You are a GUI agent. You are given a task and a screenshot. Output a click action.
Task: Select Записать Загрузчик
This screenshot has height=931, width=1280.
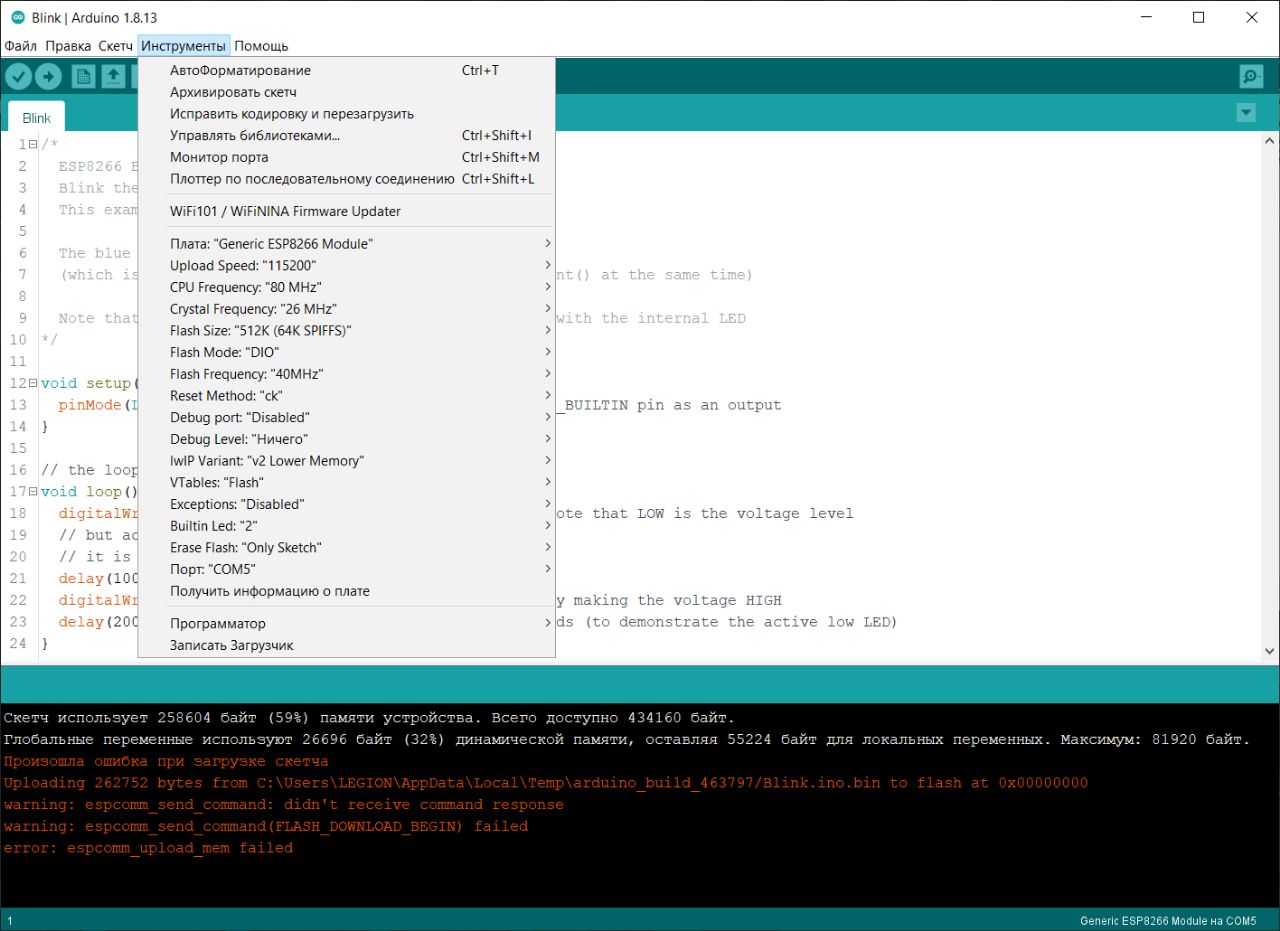tap(346, 645)
